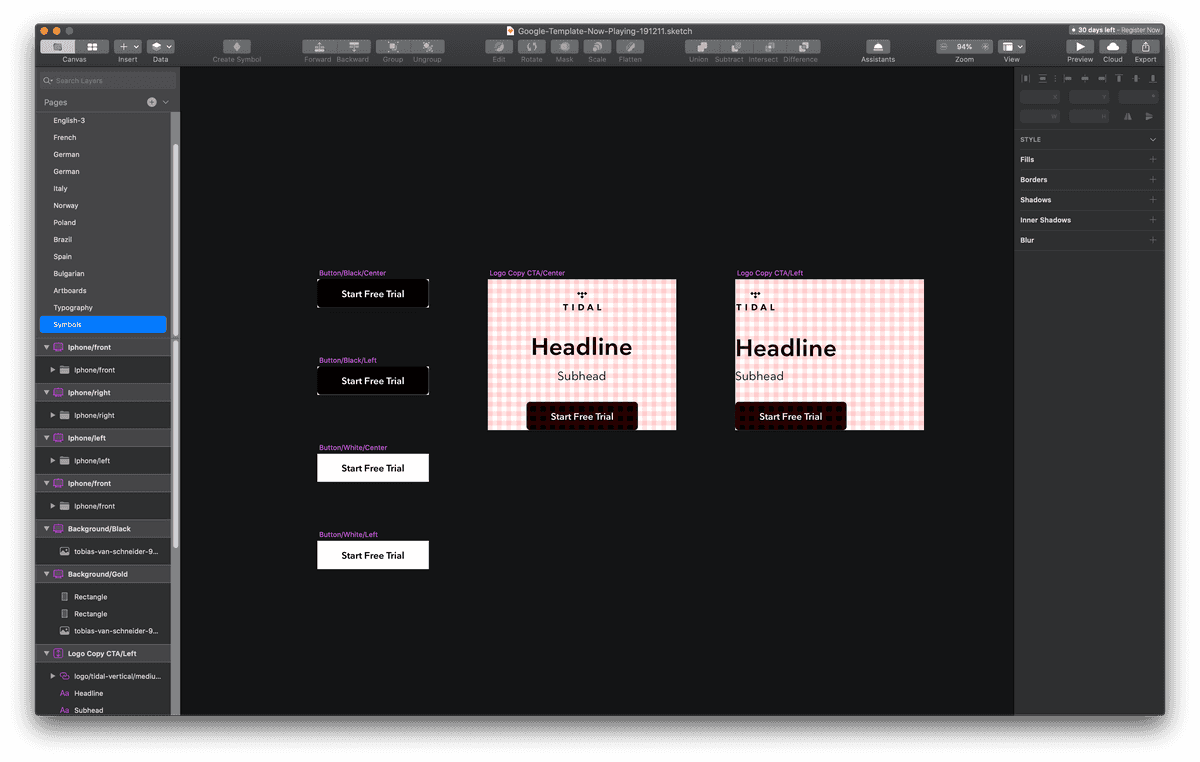Click the Subtract boolean icon
1200x762 pixels.
click(x=736, y=47)
